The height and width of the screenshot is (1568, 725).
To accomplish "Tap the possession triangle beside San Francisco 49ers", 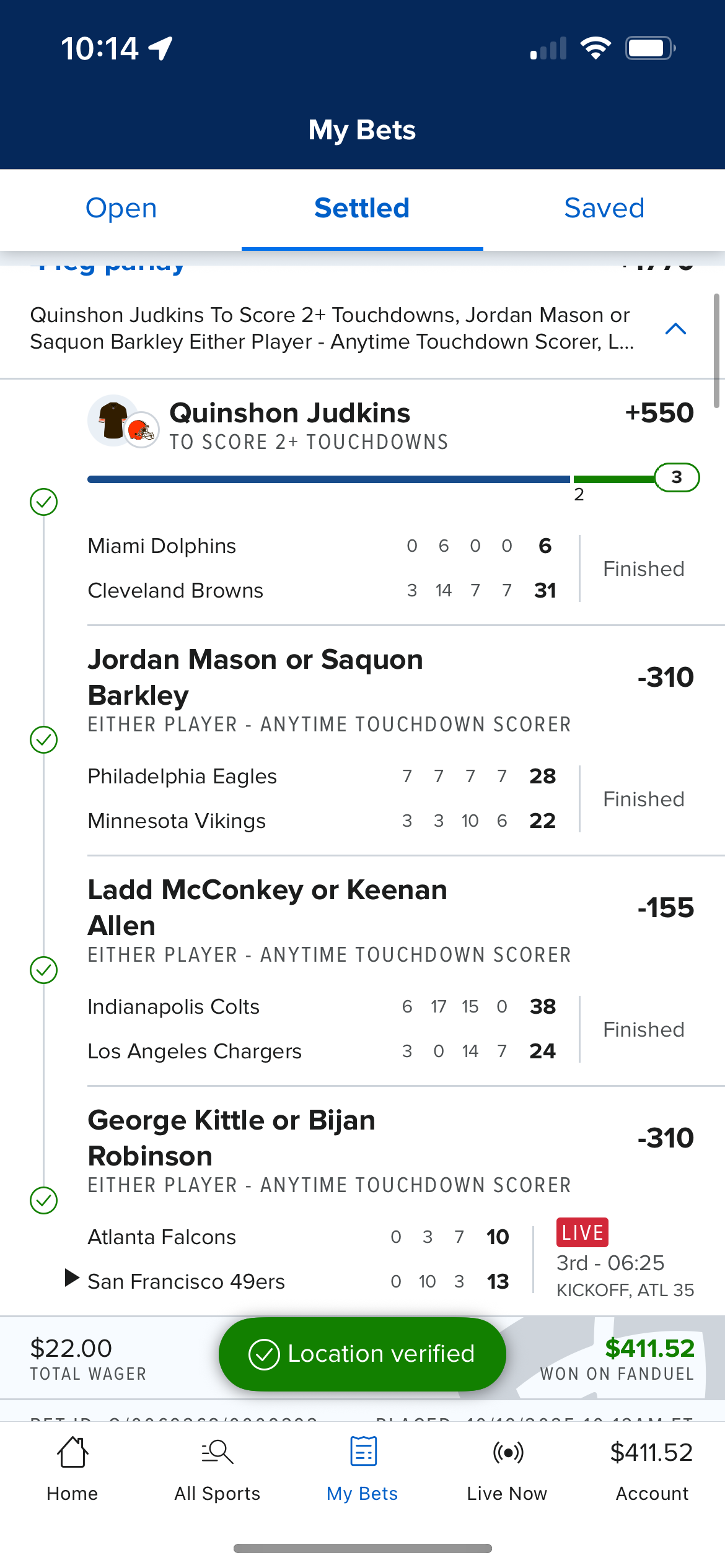I will [x=72, y=1278].
